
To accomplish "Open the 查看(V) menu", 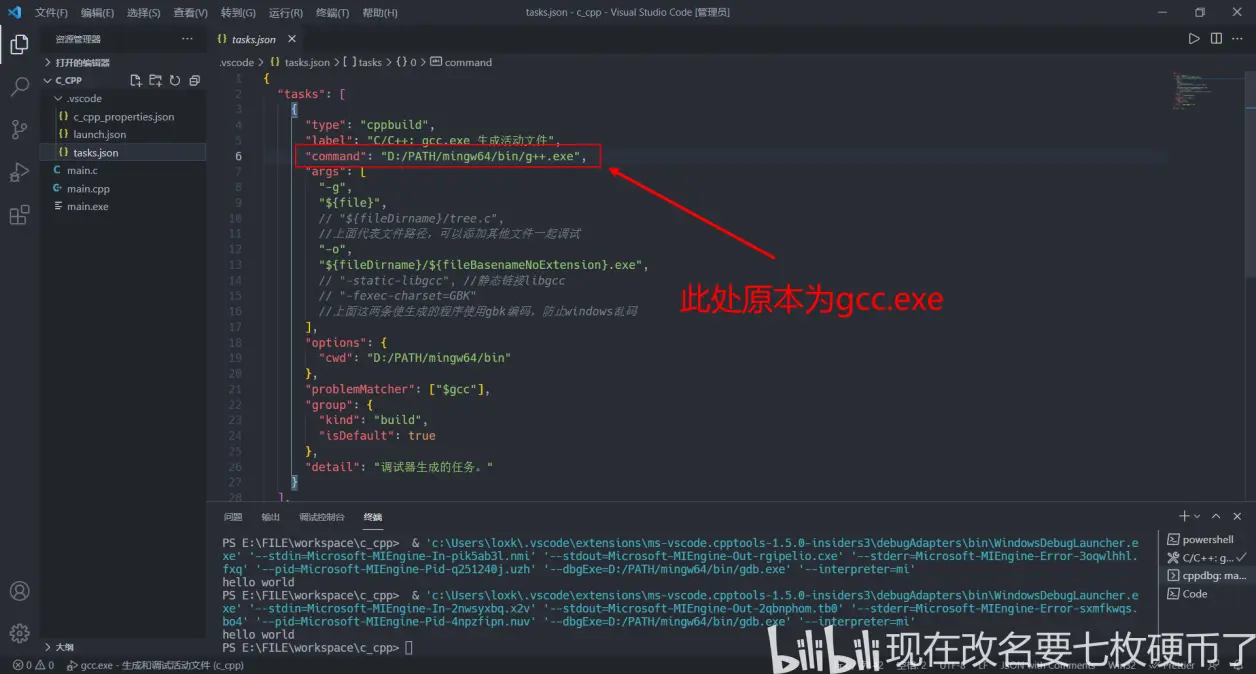I will pyautogui.click(x=190, y=13).
